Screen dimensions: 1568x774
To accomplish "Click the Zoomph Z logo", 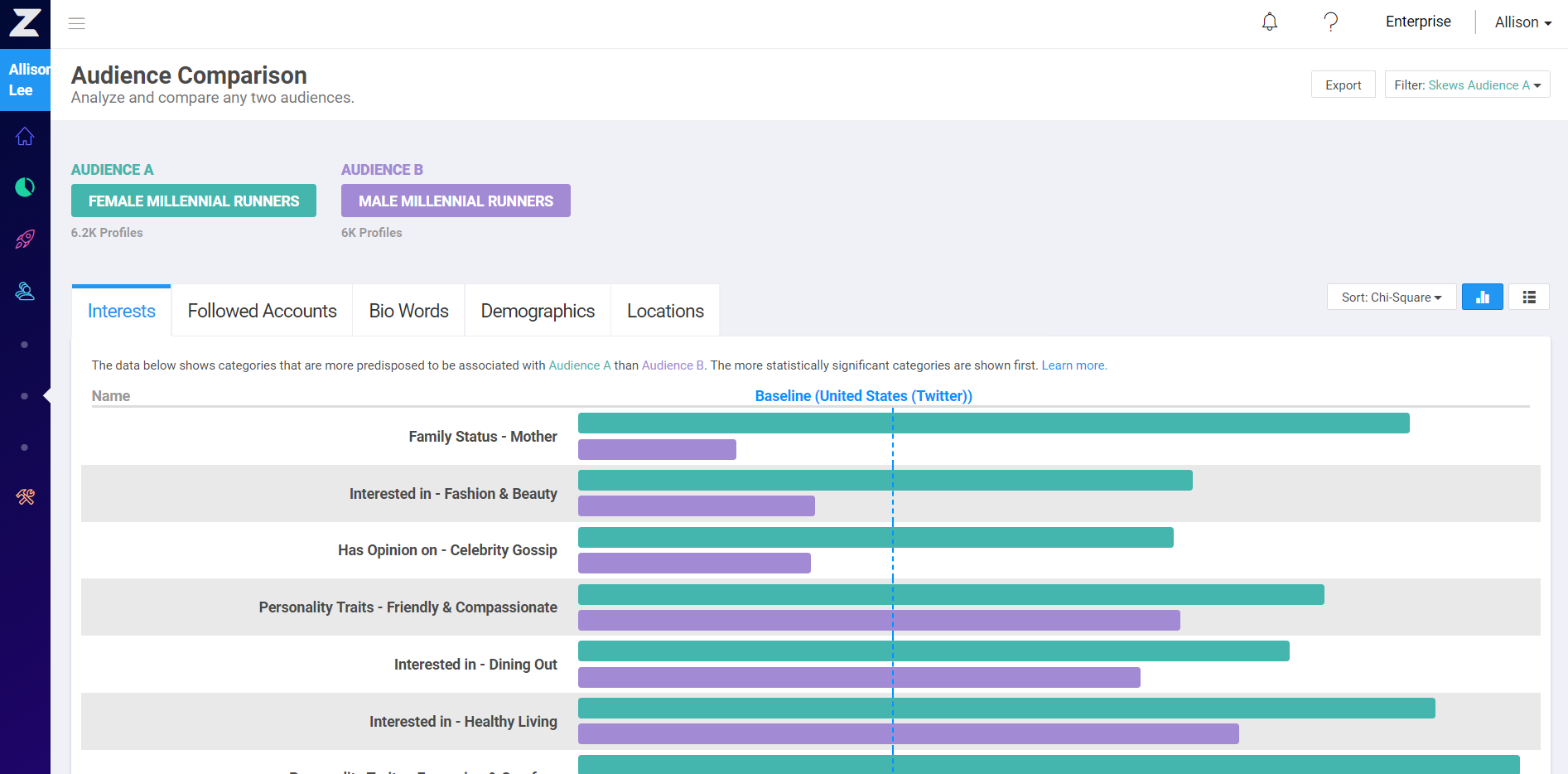I will (x=25, y=23).
